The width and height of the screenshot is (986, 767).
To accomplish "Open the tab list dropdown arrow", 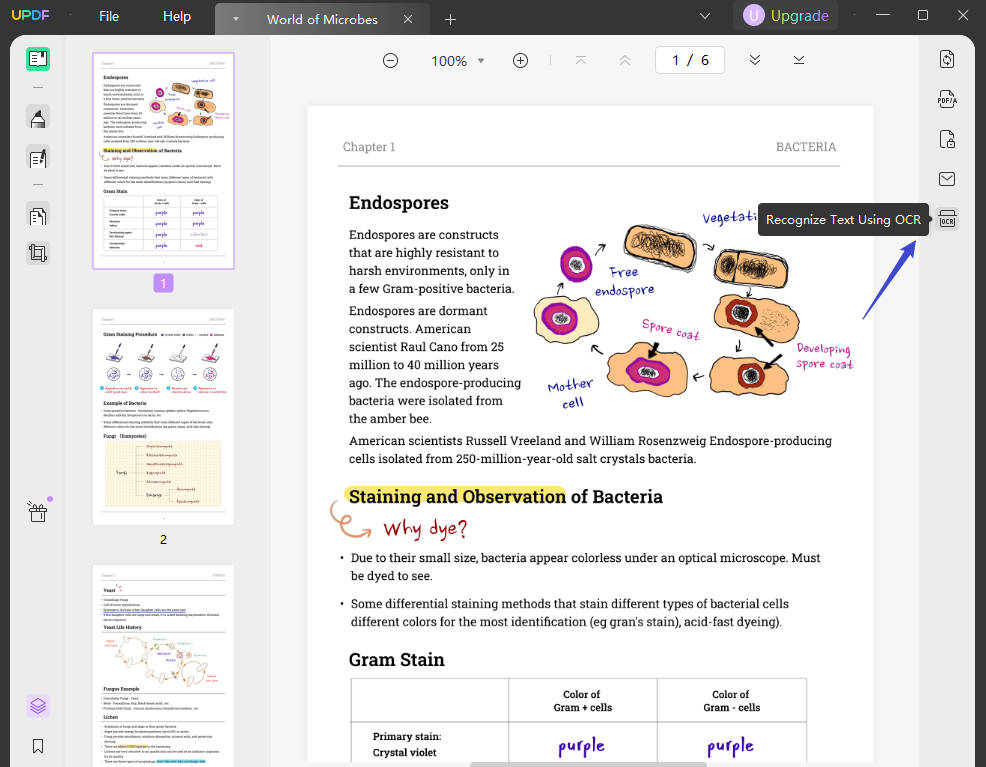I will [x=236, y=19].
